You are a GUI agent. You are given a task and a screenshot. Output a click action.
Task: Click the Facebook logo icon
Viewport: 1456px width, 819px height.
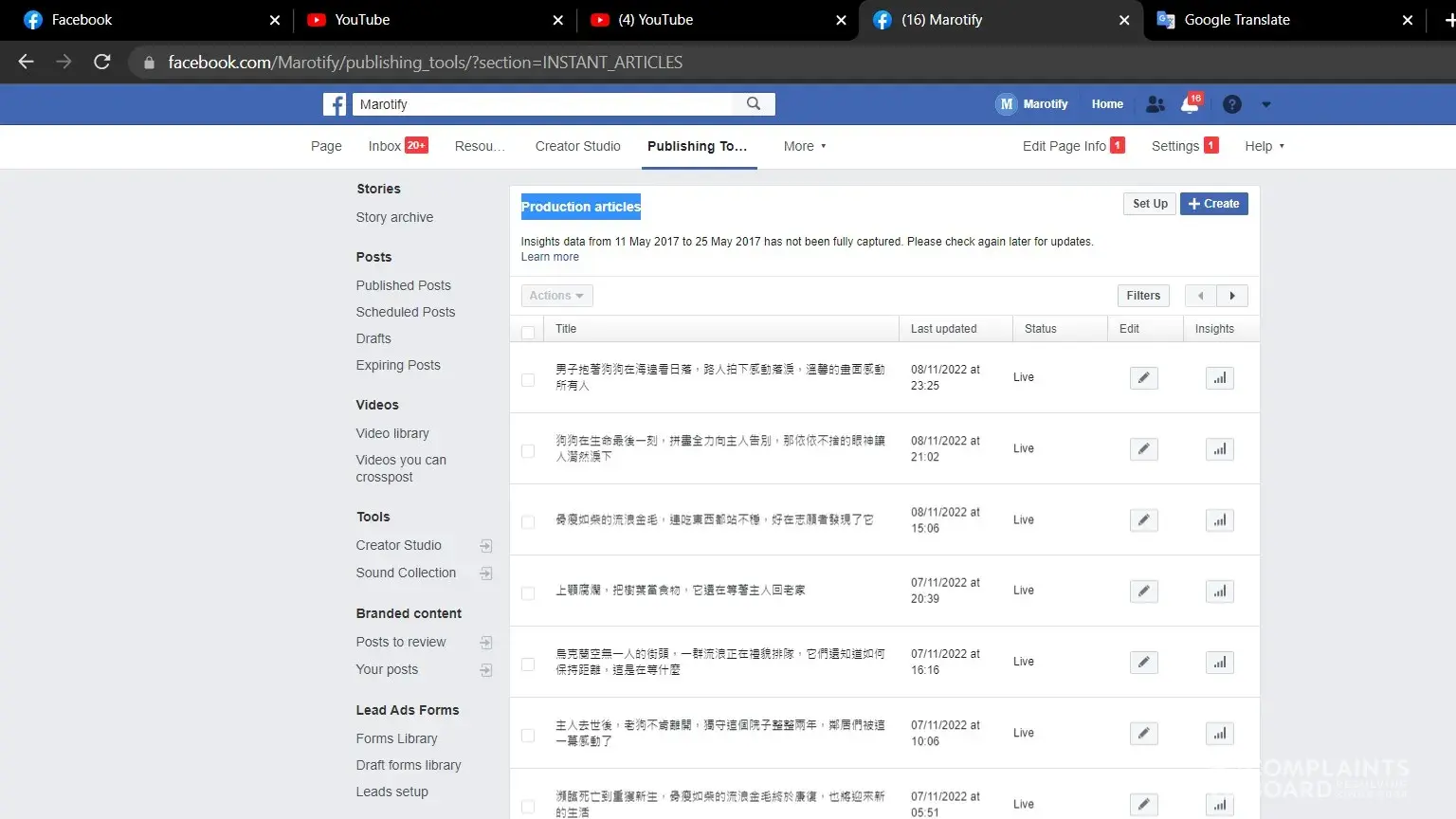pos(335,104)
